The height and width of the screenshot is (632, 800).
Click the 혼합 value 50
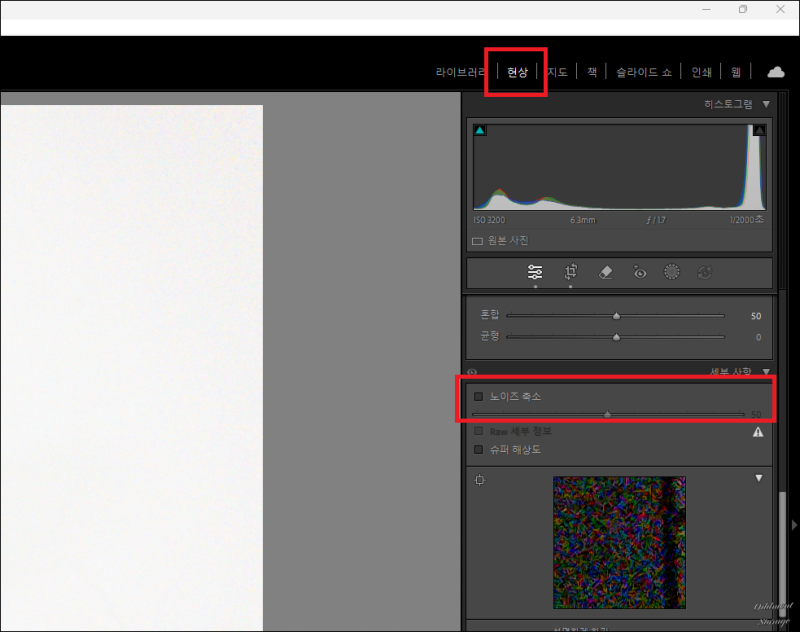tap(756, 316)
